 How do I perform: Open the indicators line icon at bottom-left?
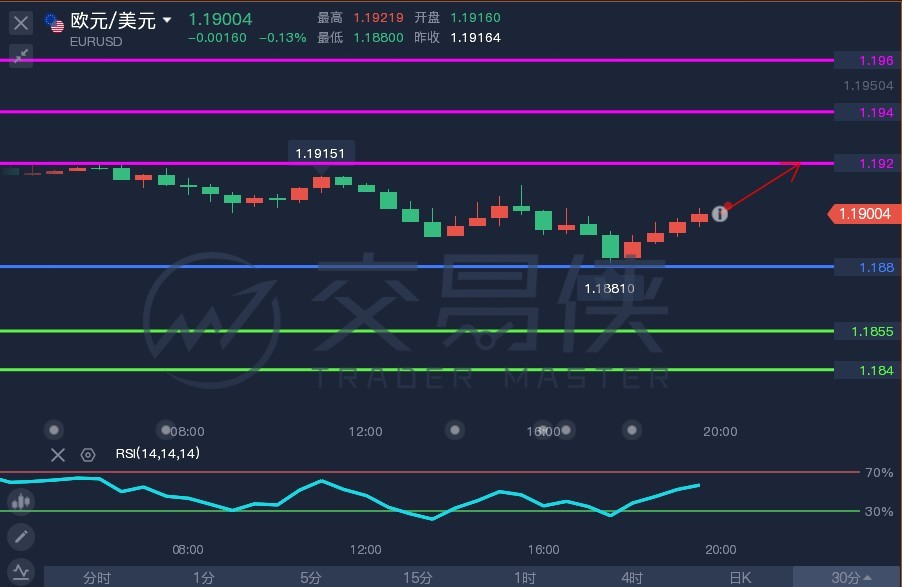pyautogui.click(x=21, y=572)
